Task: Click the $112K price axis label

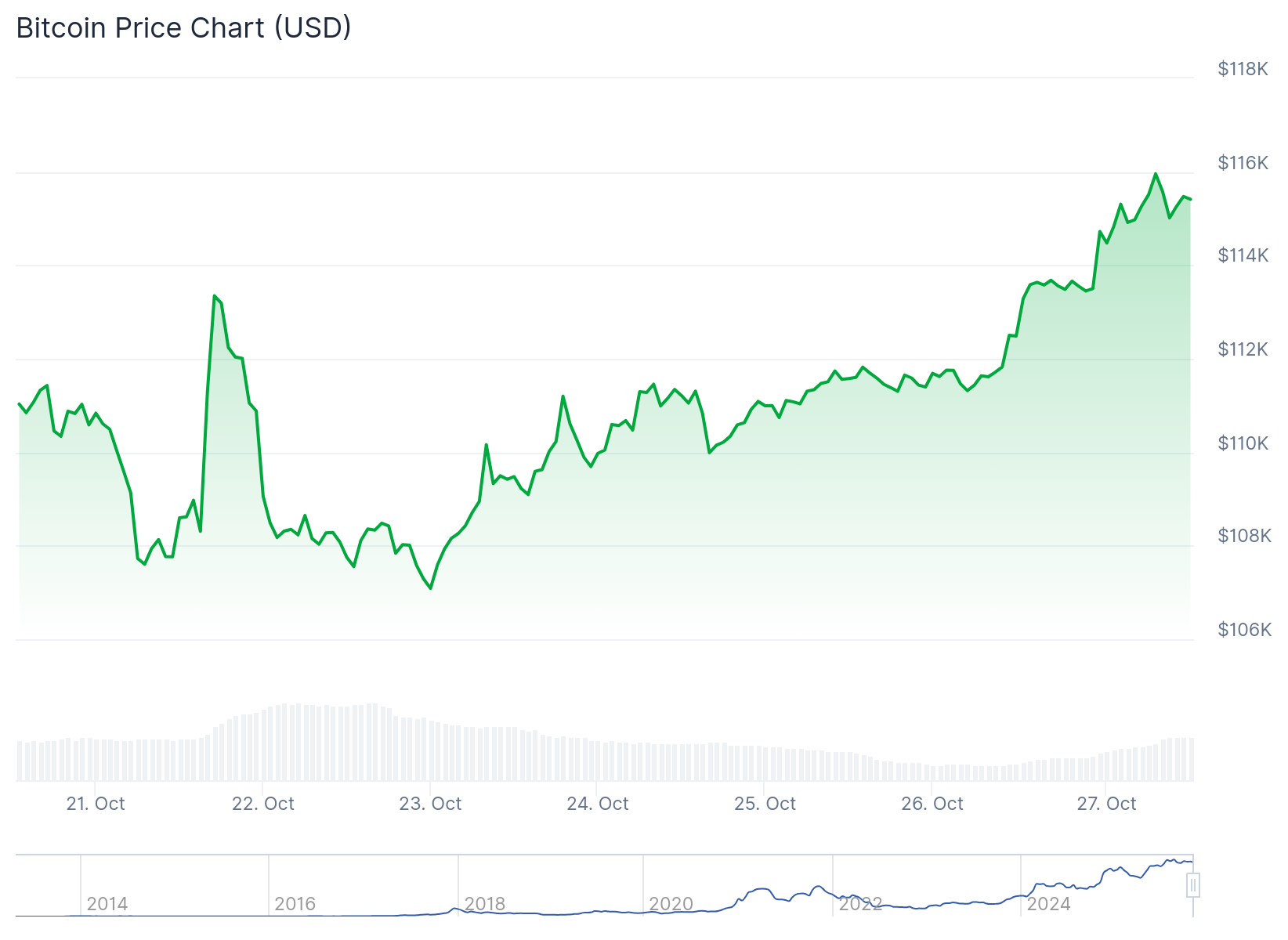Action: 1243,349
